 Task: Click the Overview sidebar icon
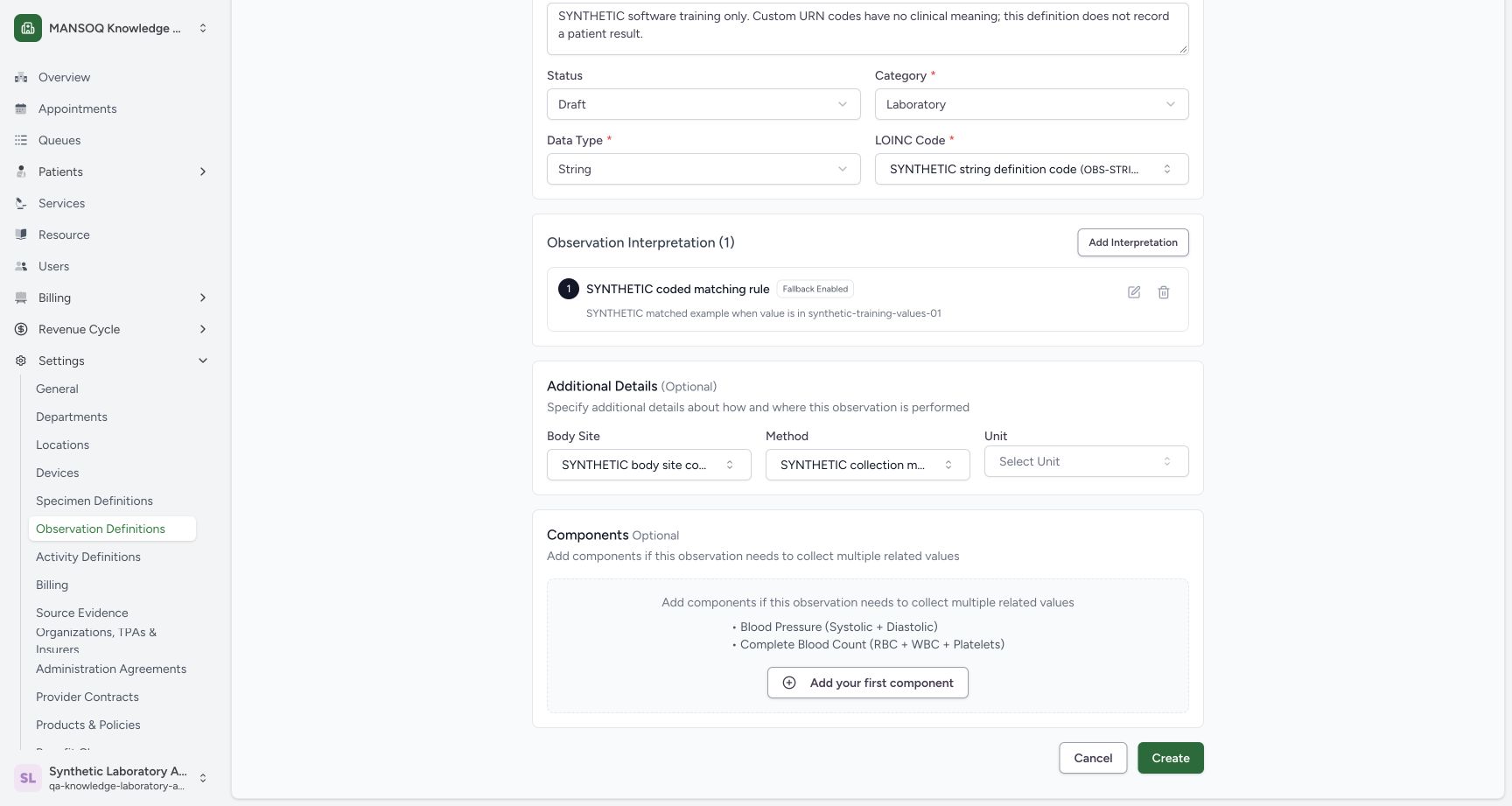point(21,77)
